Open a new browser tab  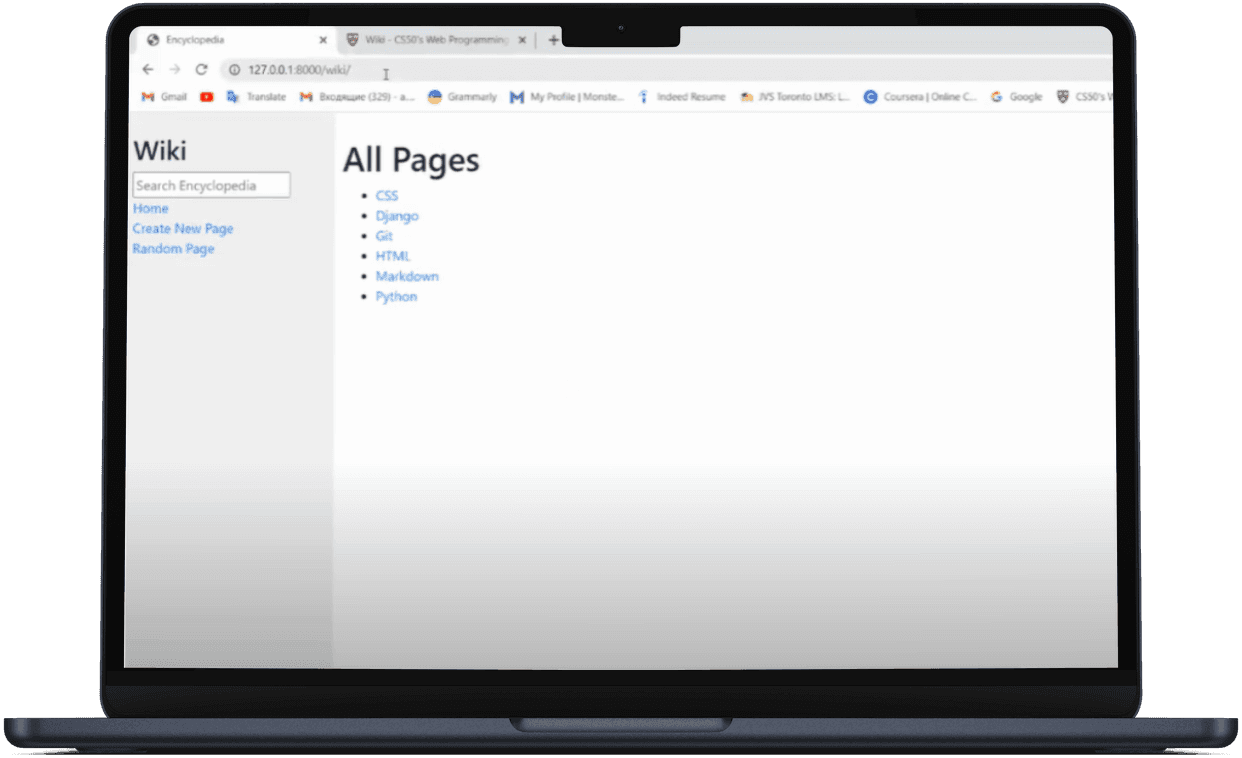coord(553,40)
